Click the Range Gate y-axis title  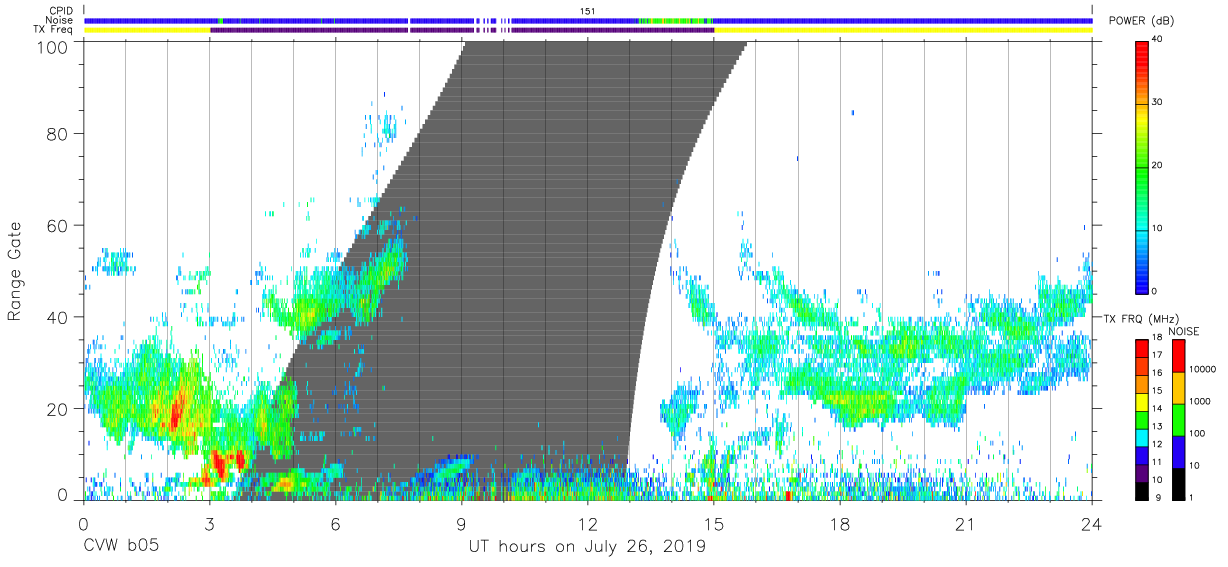pos(15,271)
